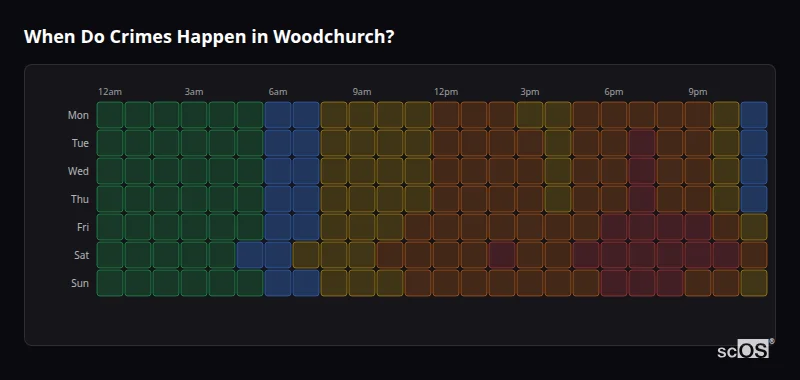Select the Sunday 11pm yellow cell

coord(754,283)
